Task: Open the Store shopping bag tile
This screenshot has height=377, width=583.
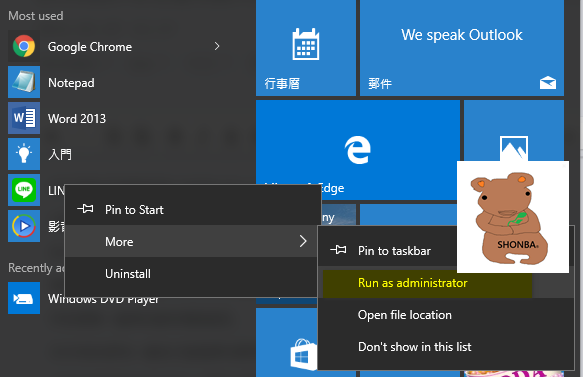Action: 287,342
